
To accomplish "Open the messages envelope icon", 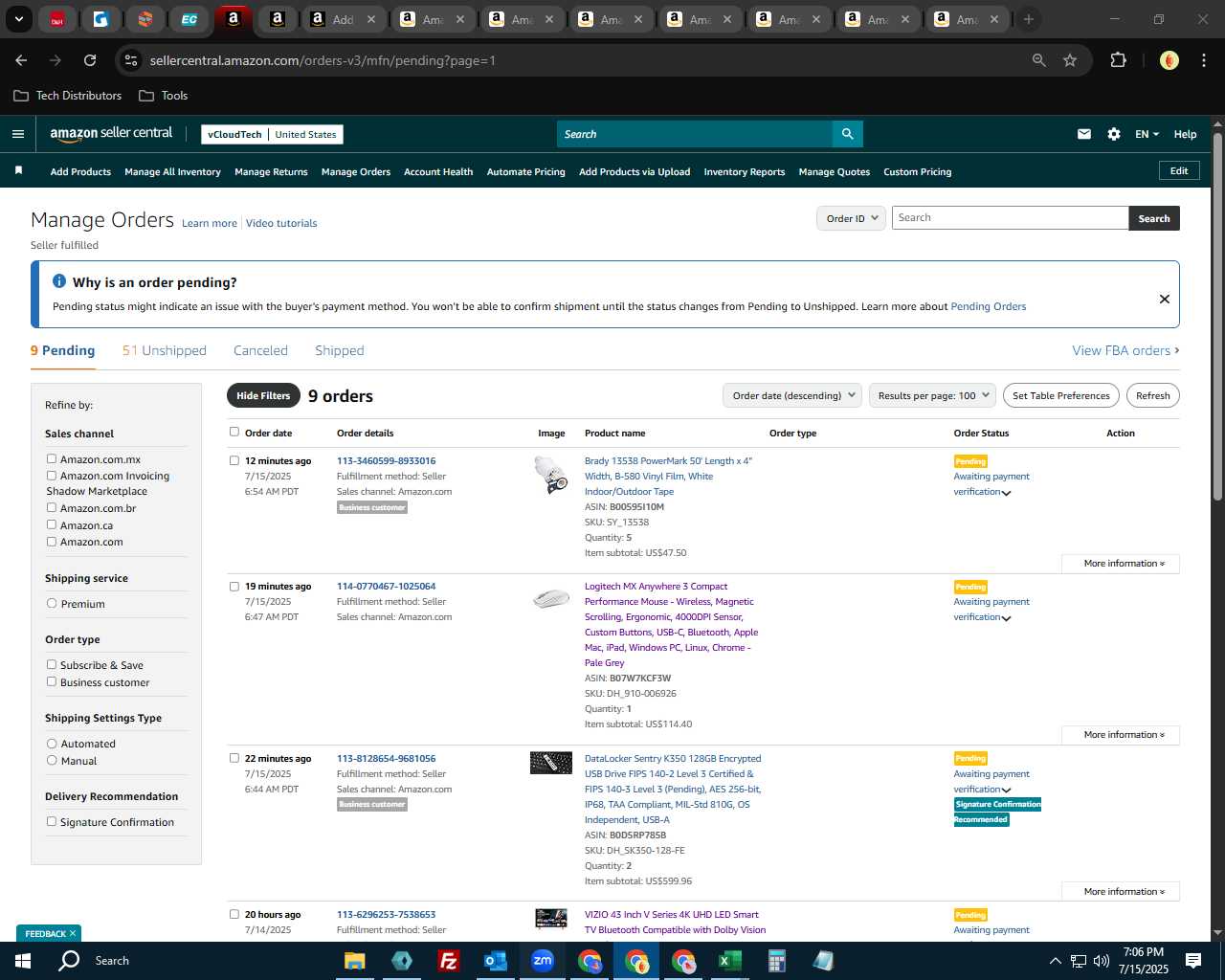I will [1084, 134].
